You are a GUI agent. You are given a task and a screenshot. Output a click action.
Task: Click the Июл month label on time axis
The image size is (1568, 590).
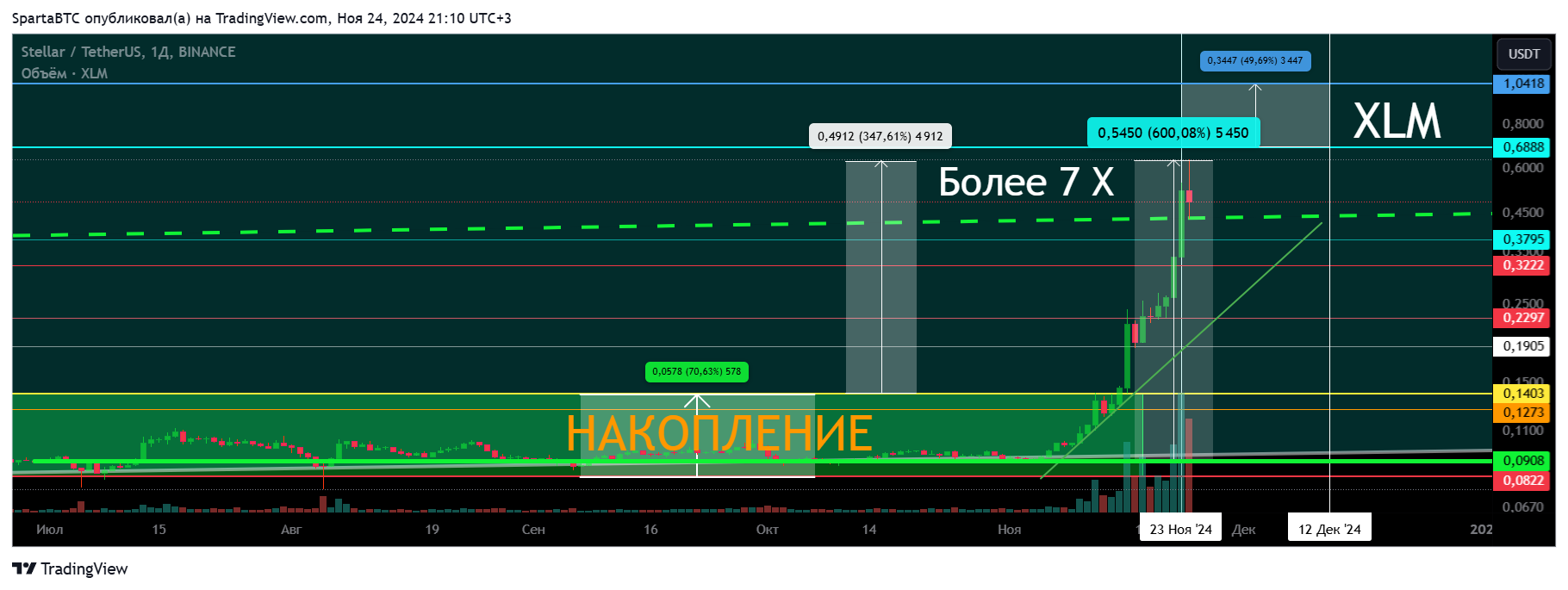pos(50,530)
